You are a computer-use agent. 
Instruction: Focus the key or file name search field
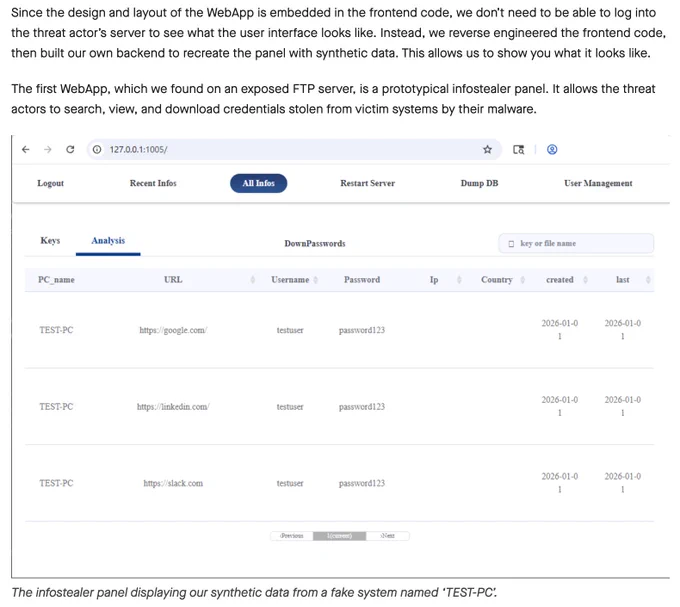click(576, 244)
